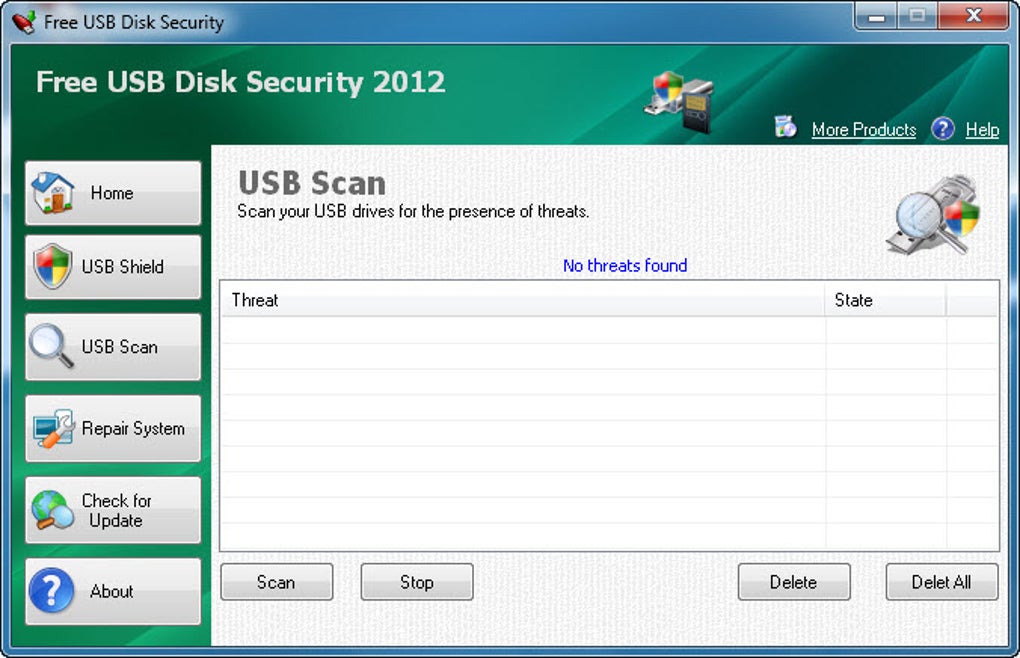Sort by the Threat column header
Viewport: 1020px width, 658px height.
[523, 300]
